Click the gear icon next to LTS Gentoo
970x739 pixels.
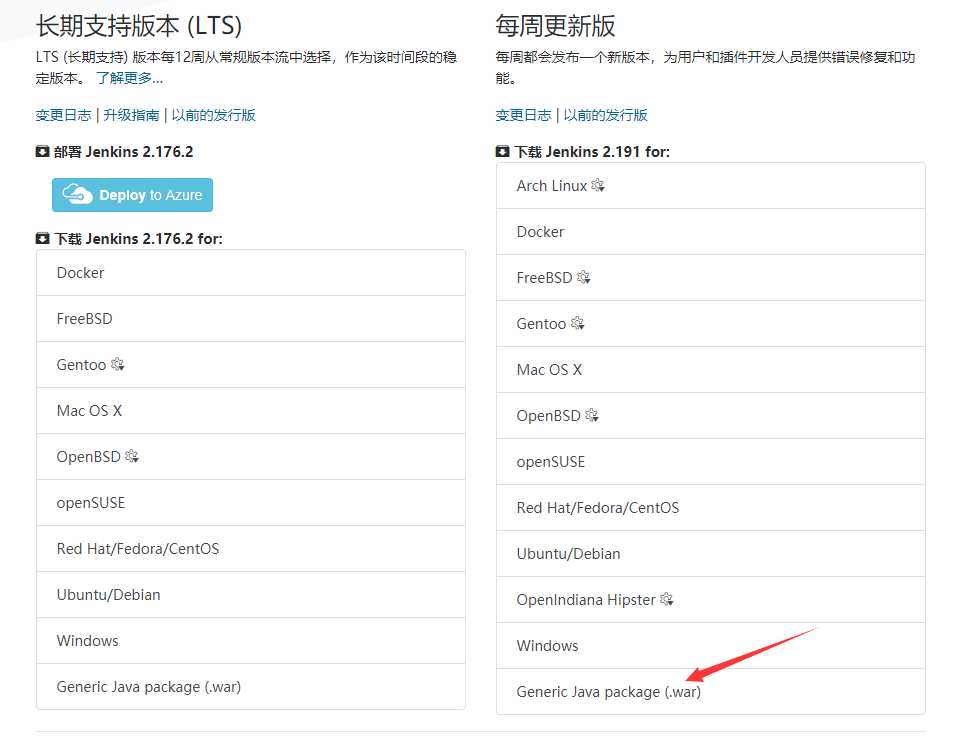tap(118, 364)
